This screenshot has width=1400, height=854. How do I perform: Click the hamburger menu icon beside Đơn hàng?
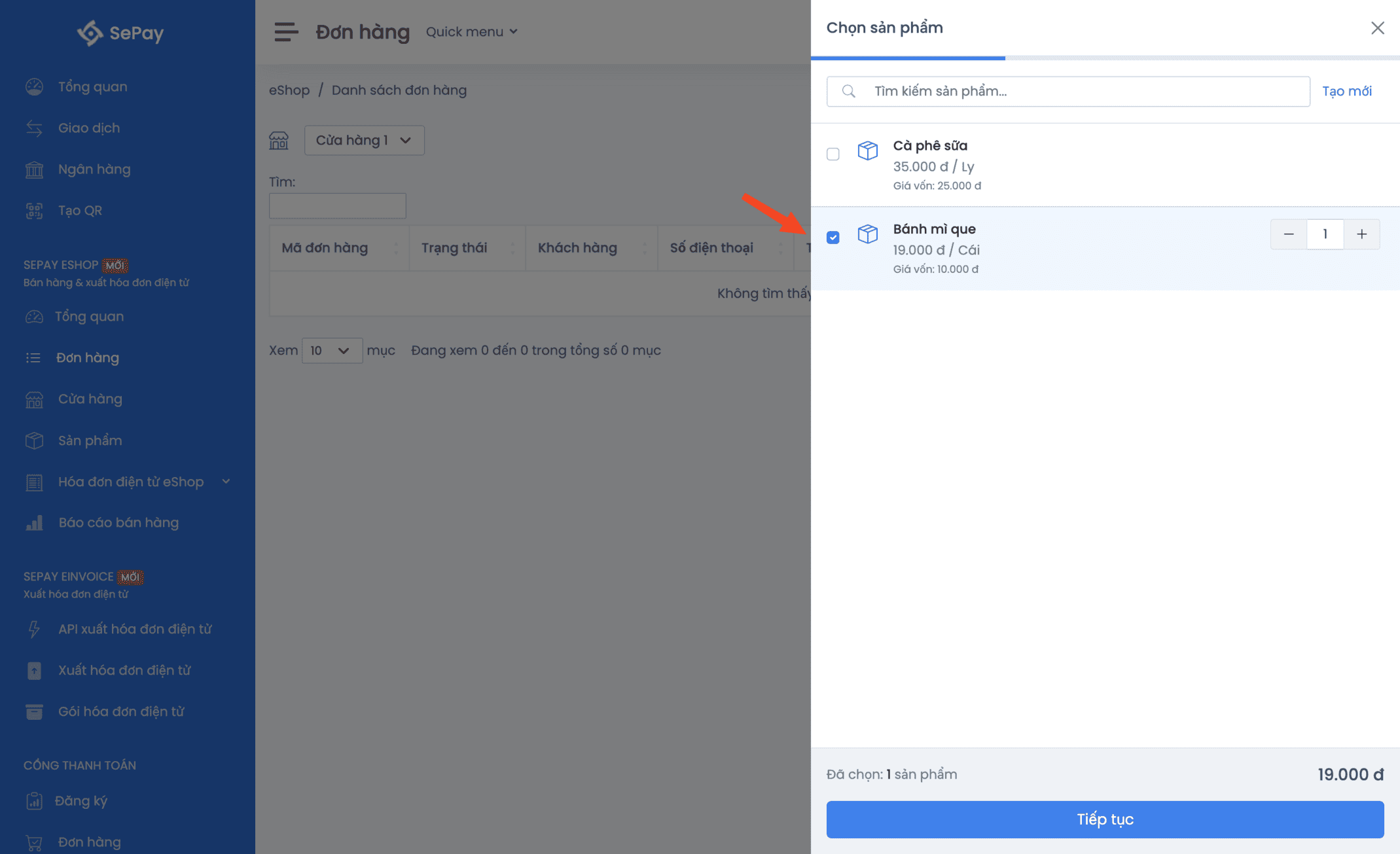(286, 31)
